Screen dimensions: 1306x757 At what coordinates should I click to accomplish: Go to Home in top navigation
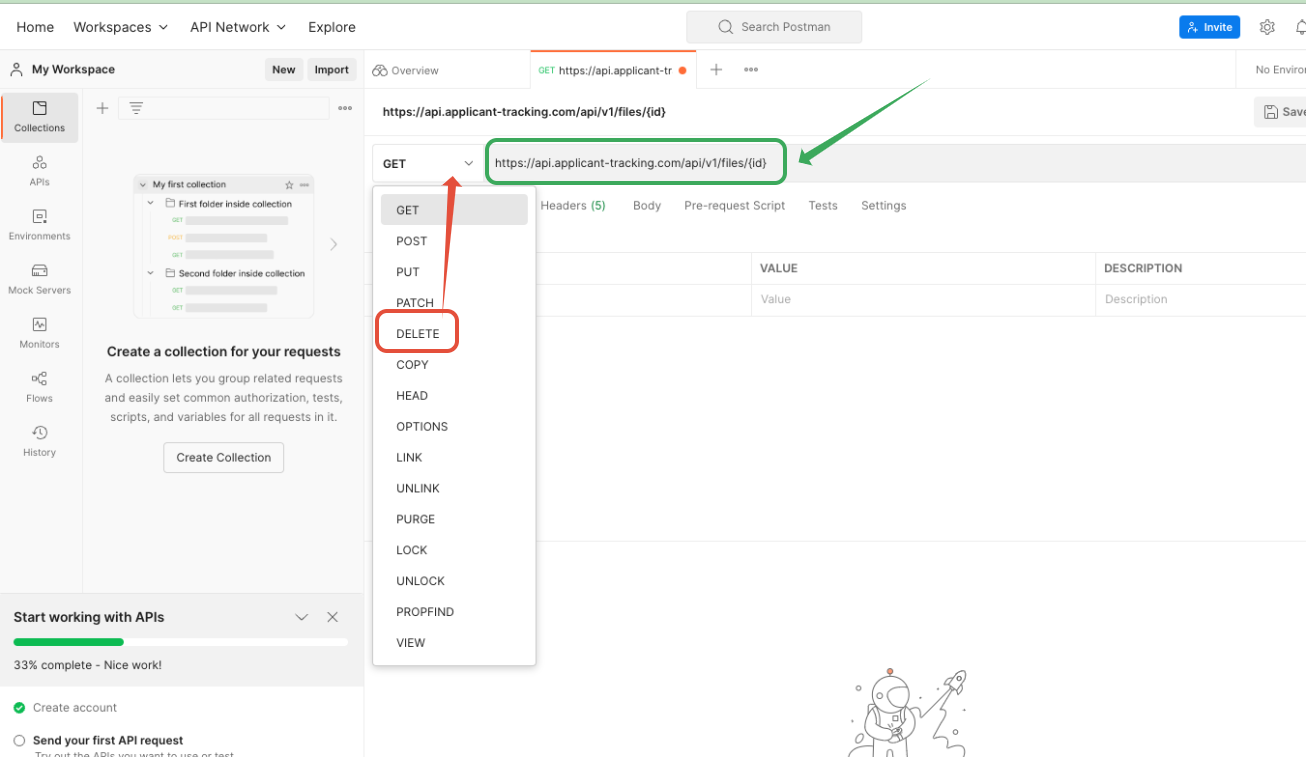(x=35, y=27)
